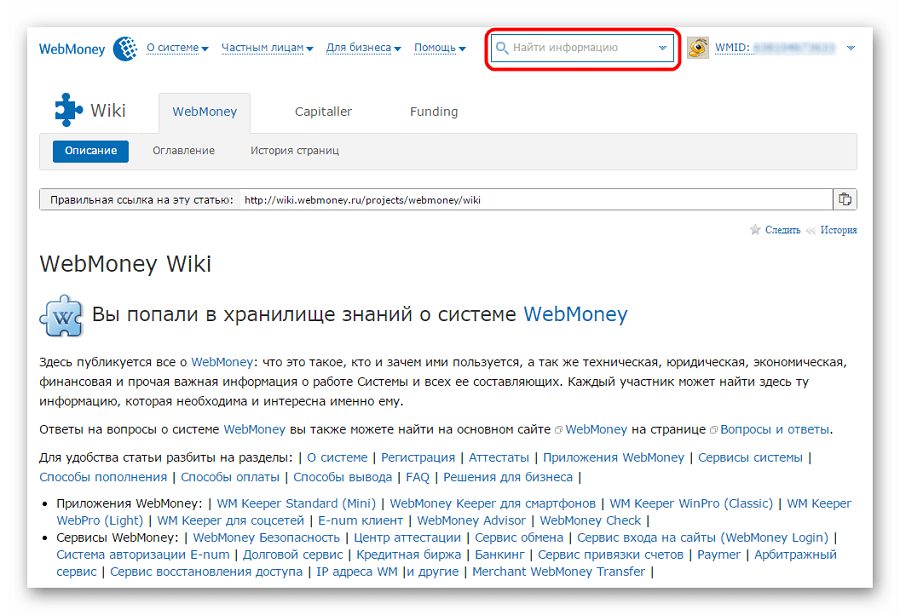The width and height of the screenshot is (900, 615).
Task: Open the Кредитная биржа link
Action: (409, 555)
